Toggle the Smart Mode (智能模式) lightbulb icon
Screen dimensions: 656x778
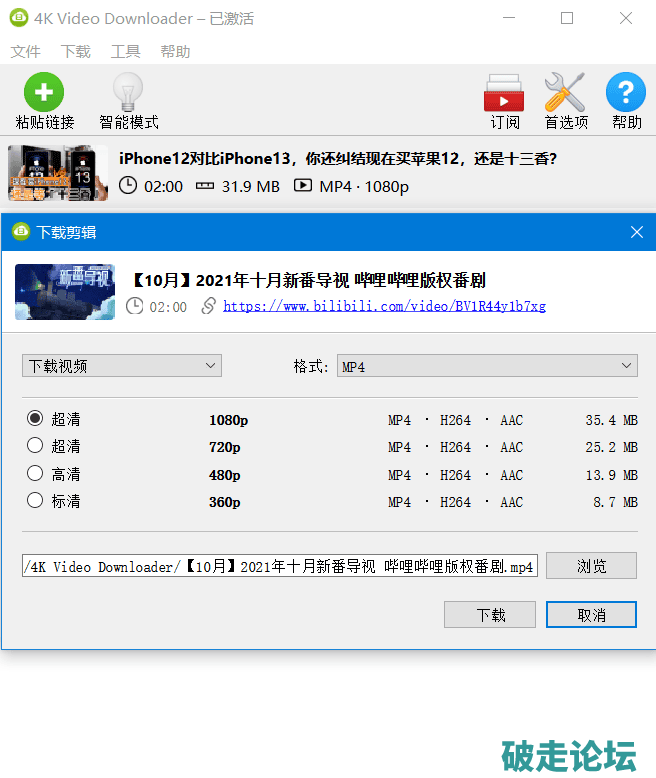[128, 94]
